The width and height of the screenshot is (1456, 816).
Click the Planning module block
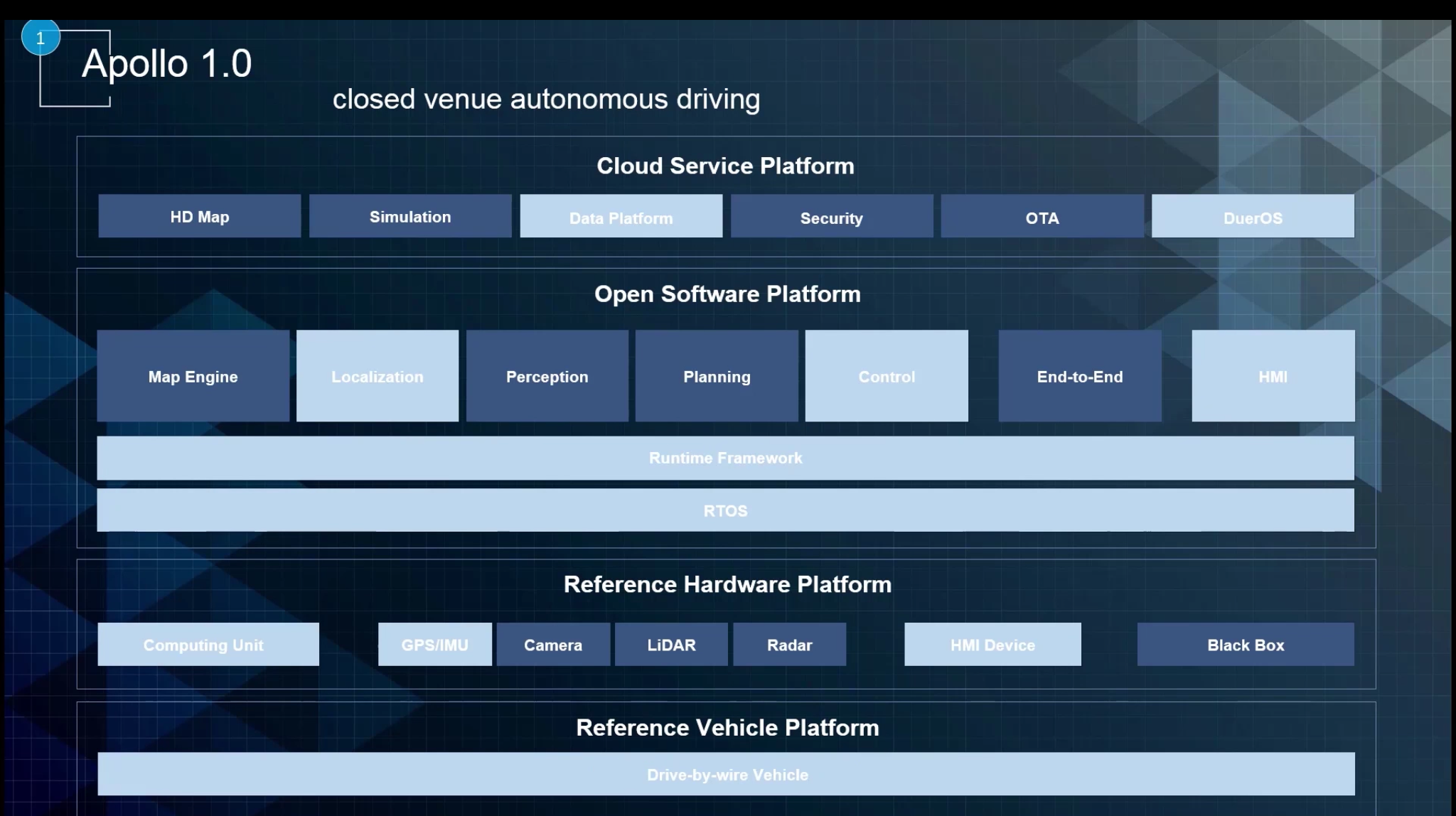tap(717, 376)
